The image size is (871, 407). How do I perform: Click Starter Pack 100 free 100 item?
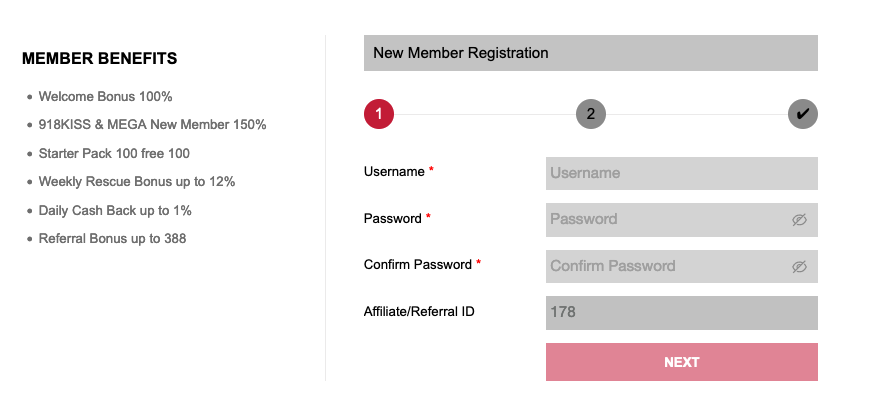(114, 153)
